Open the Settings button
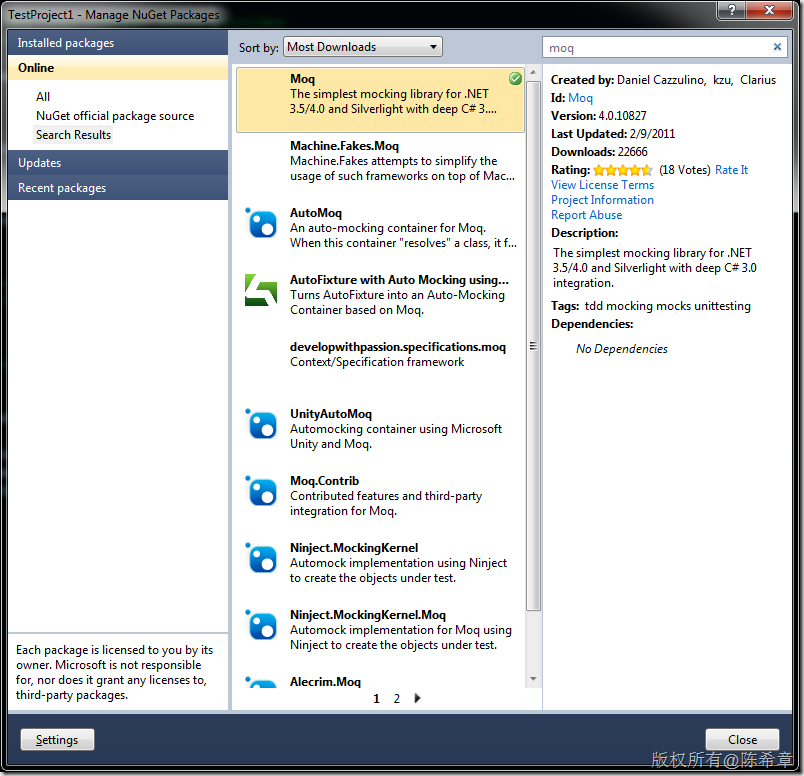 click(x=57, y=740)
